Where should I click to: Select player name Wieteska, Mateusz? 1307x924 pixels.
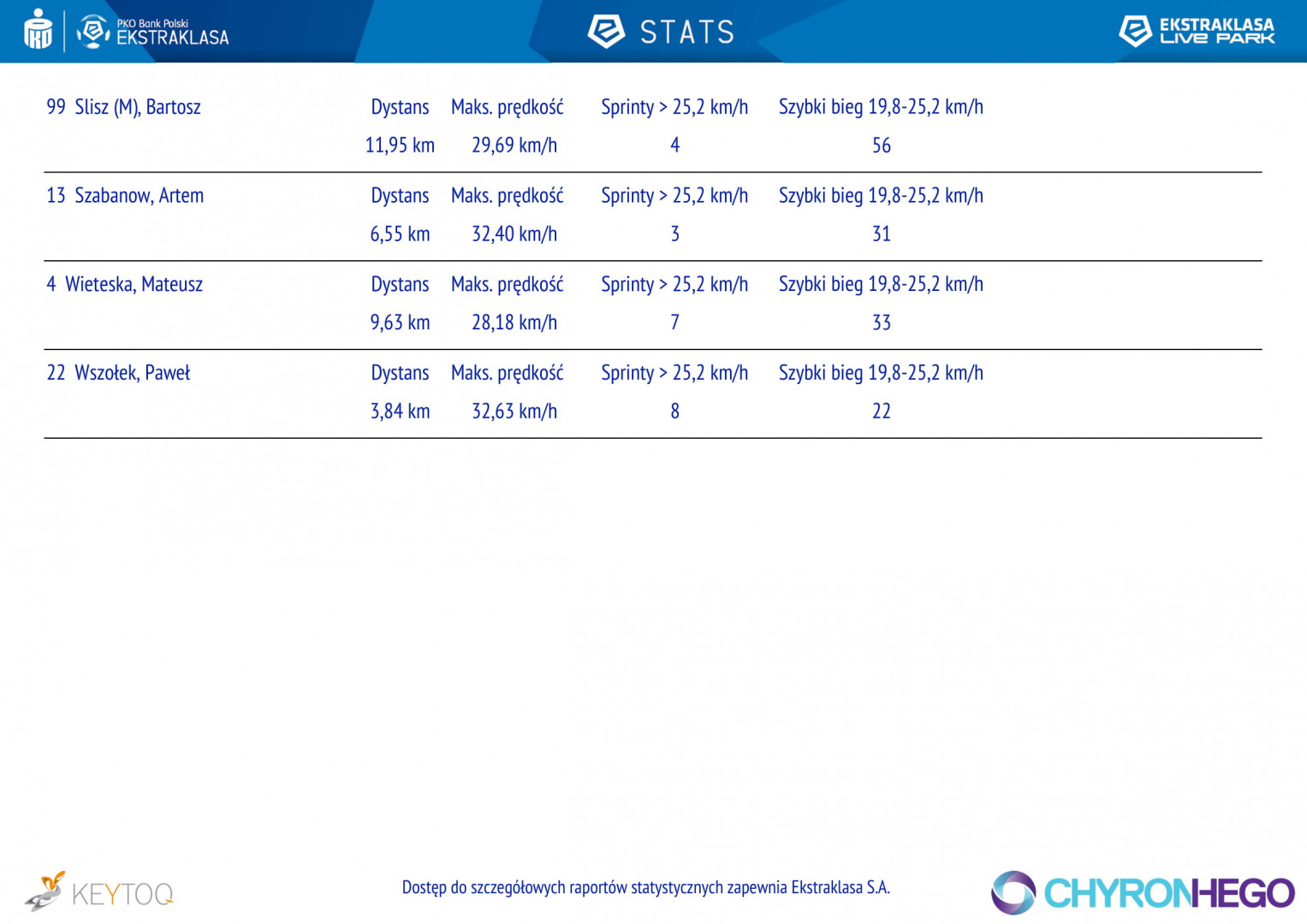click(134, 285)
